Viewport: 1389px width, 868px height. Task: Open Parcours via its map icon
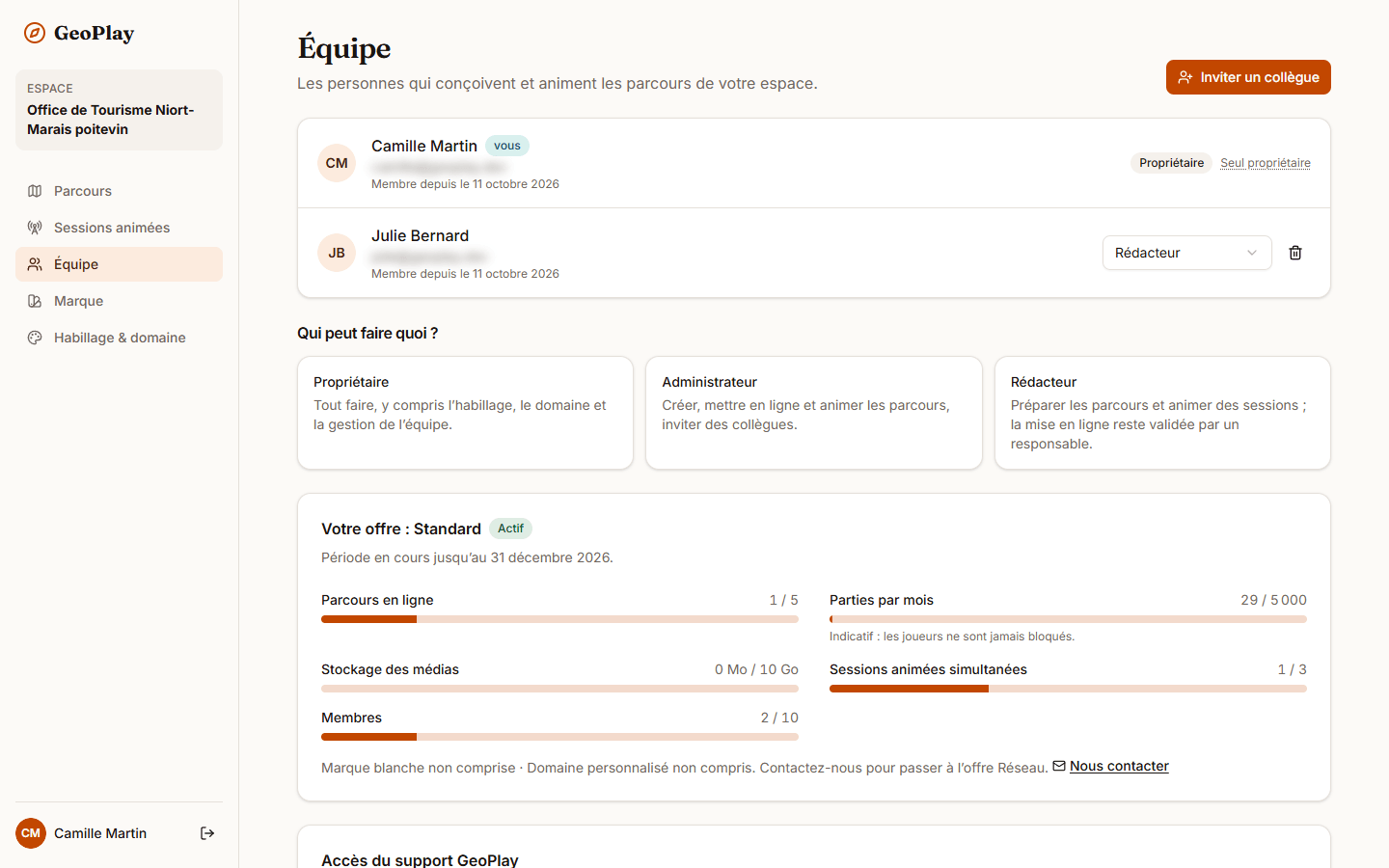pos(35,191)
